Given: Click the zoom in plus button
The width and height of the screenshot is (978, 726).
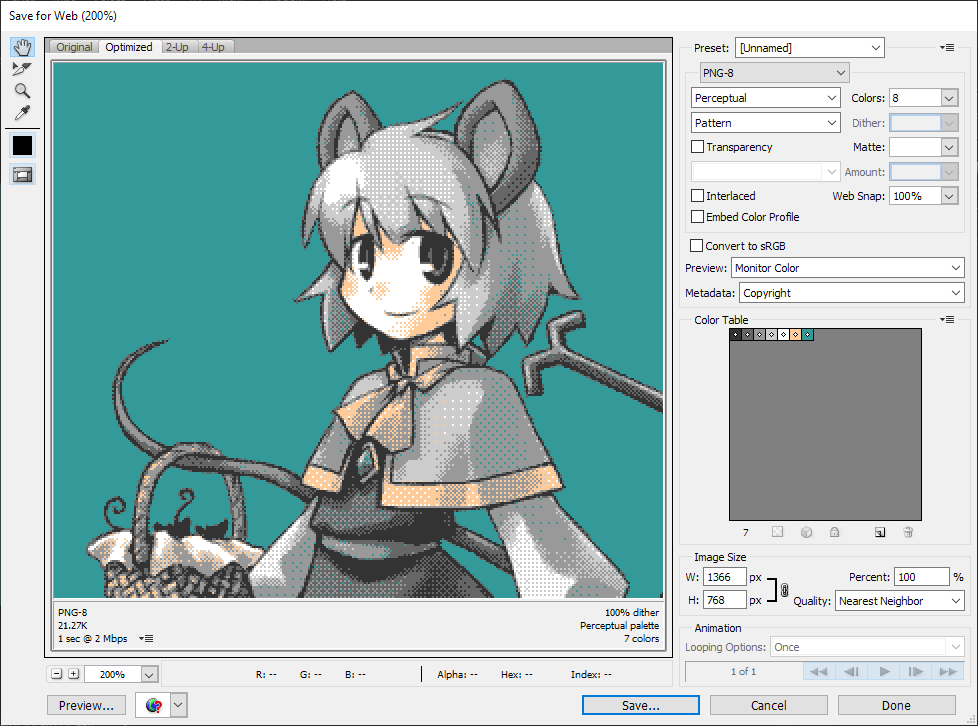Looking at the screenshot, I should (74, 674).
